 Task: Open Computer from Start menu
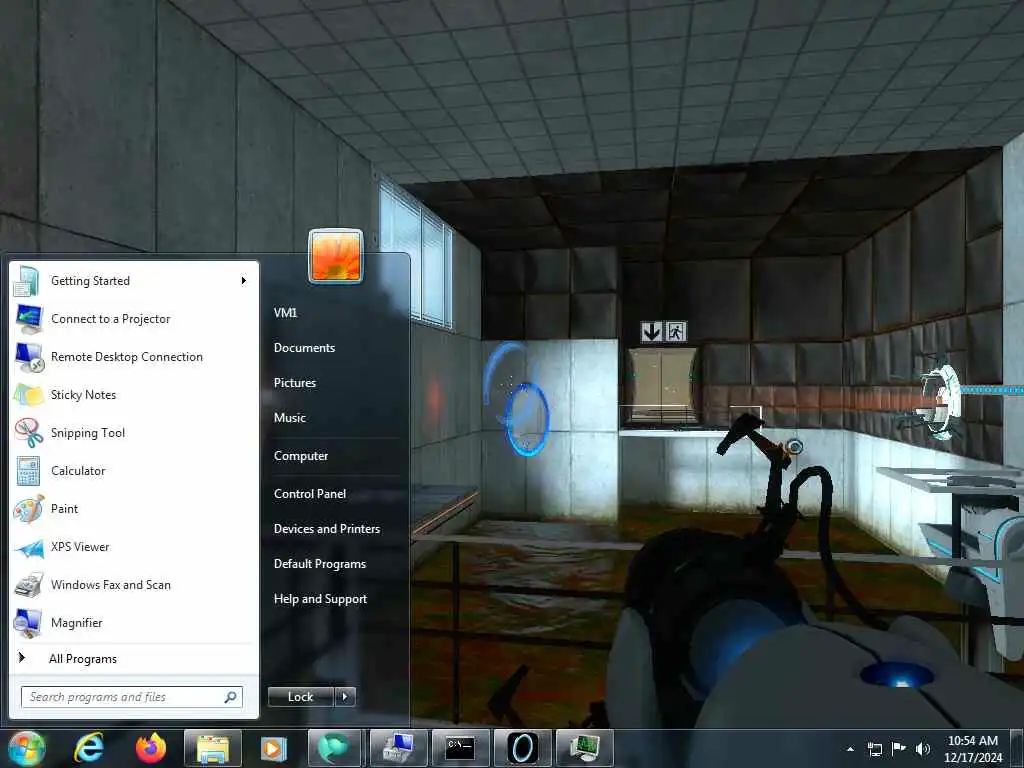[301, 456]
